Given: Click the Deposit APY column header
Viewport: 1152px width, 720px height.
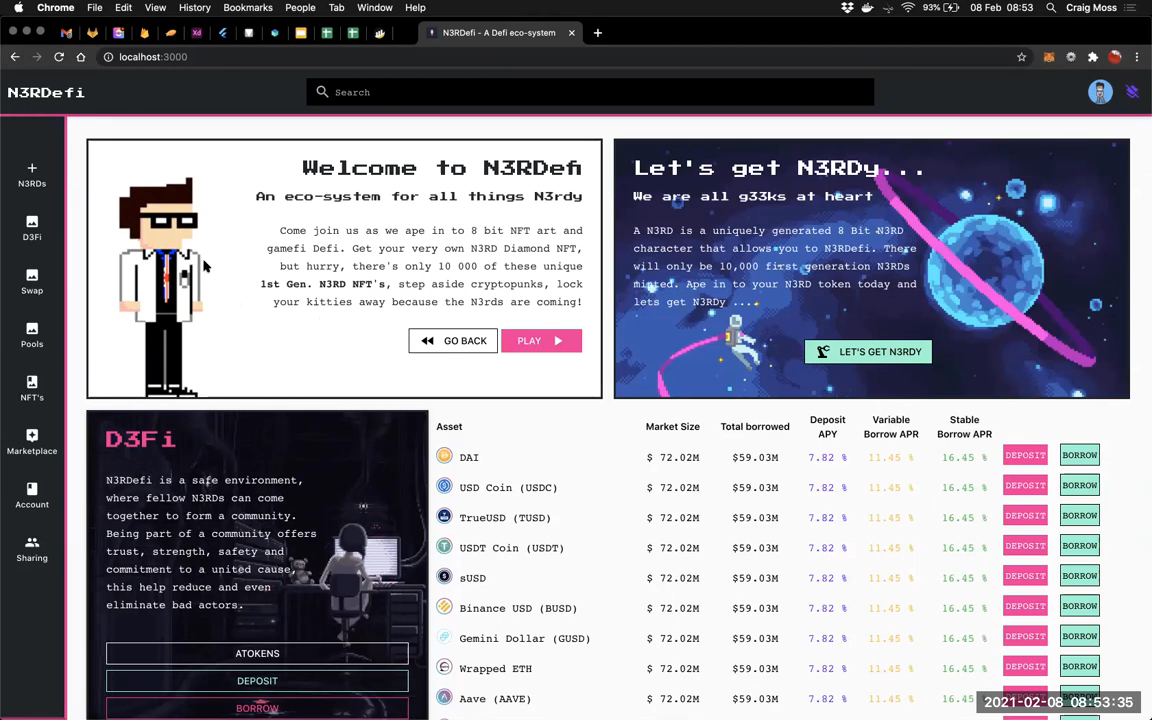Looking at the screenshot, I should pyautogui.click(x=827, y=427).
